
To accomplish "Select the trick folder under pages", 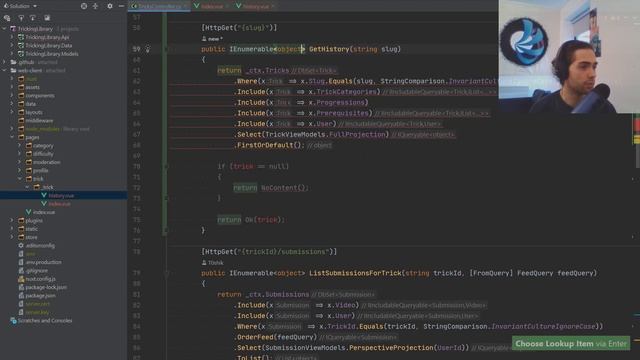I will 35,179.
